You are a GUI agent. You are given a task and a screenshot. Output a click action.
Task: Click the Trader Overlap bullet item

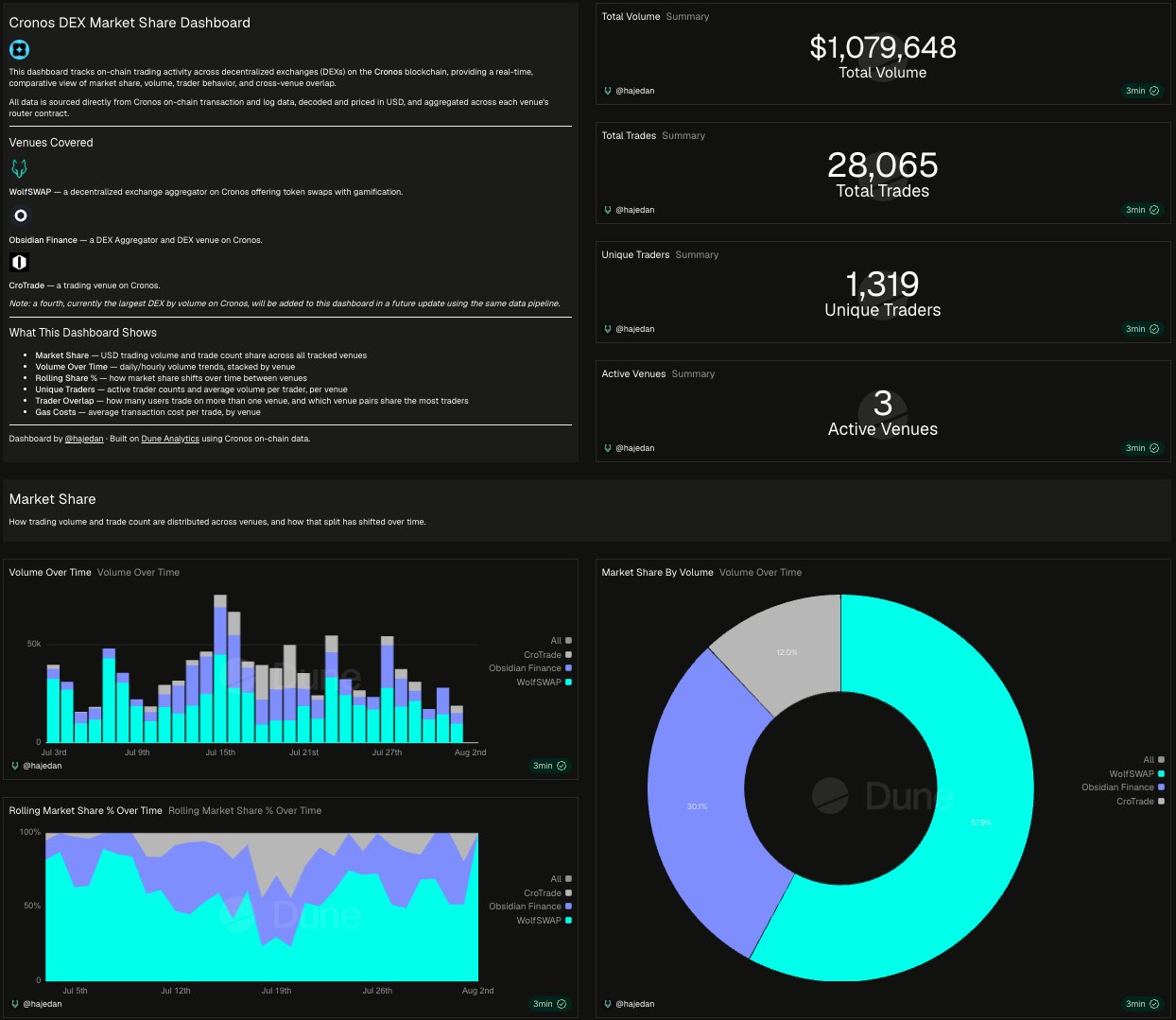coord(251,401)
